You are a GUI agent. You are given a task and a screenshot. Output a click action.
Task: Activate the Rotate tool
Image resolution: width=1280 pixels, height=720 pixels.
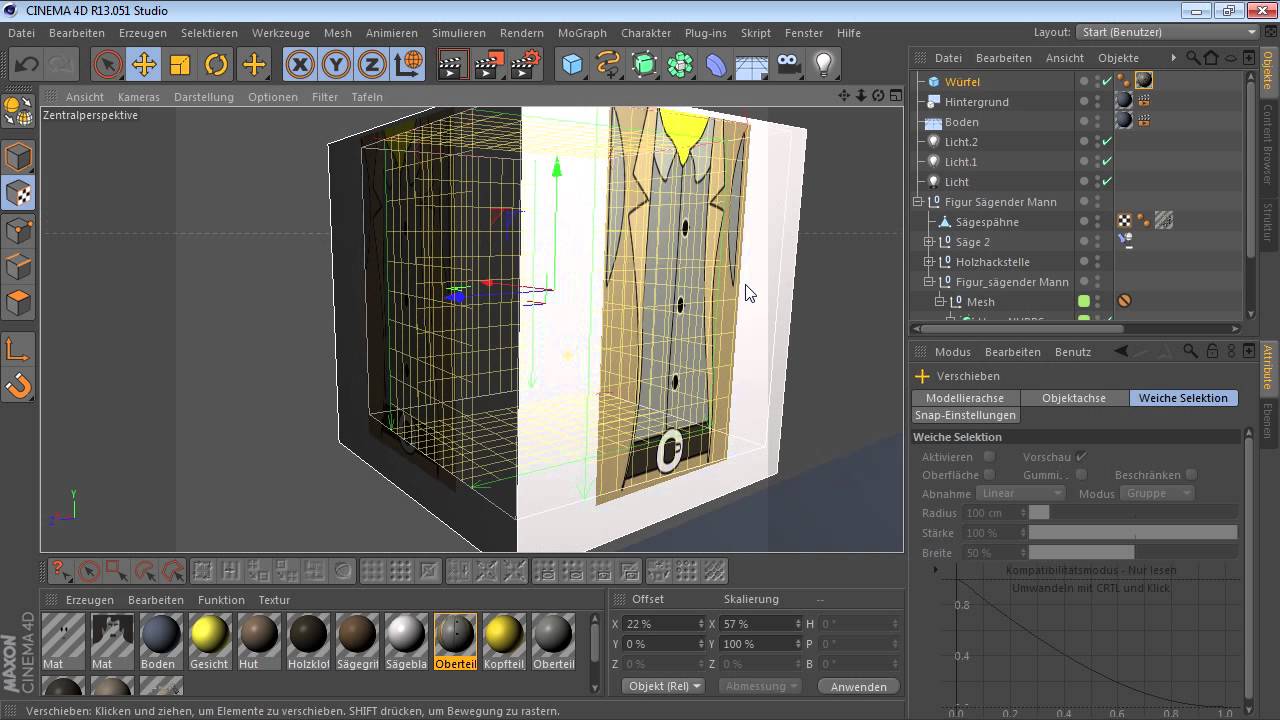(x=216, y=65)
